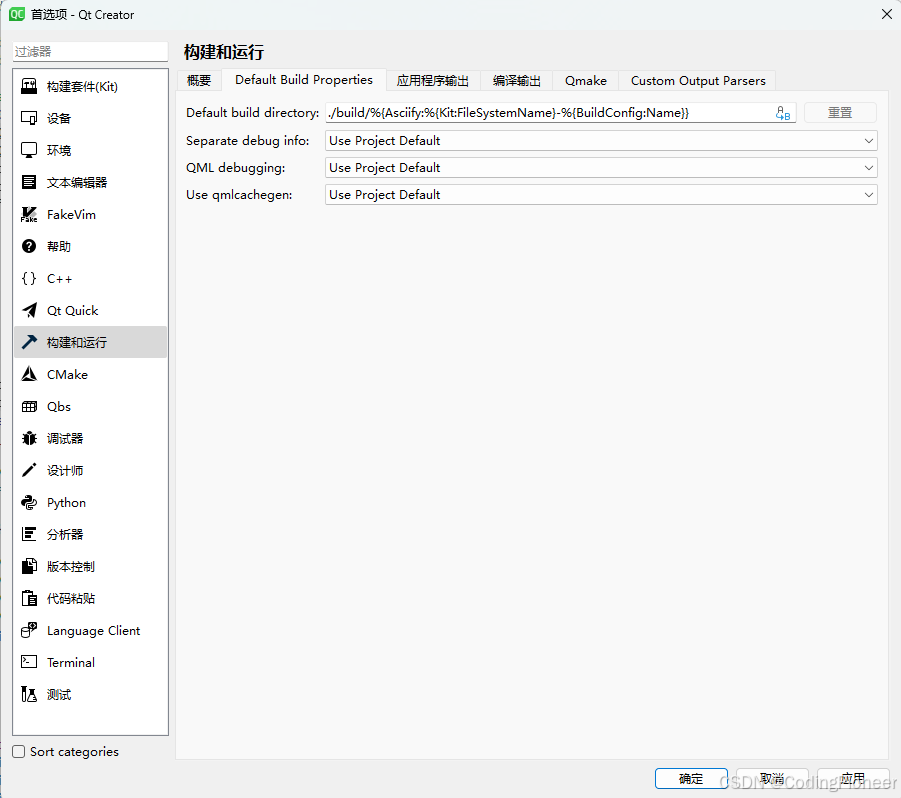
Task: Select the Qt Quick paper-plane icon
Action: click(29, 310)
